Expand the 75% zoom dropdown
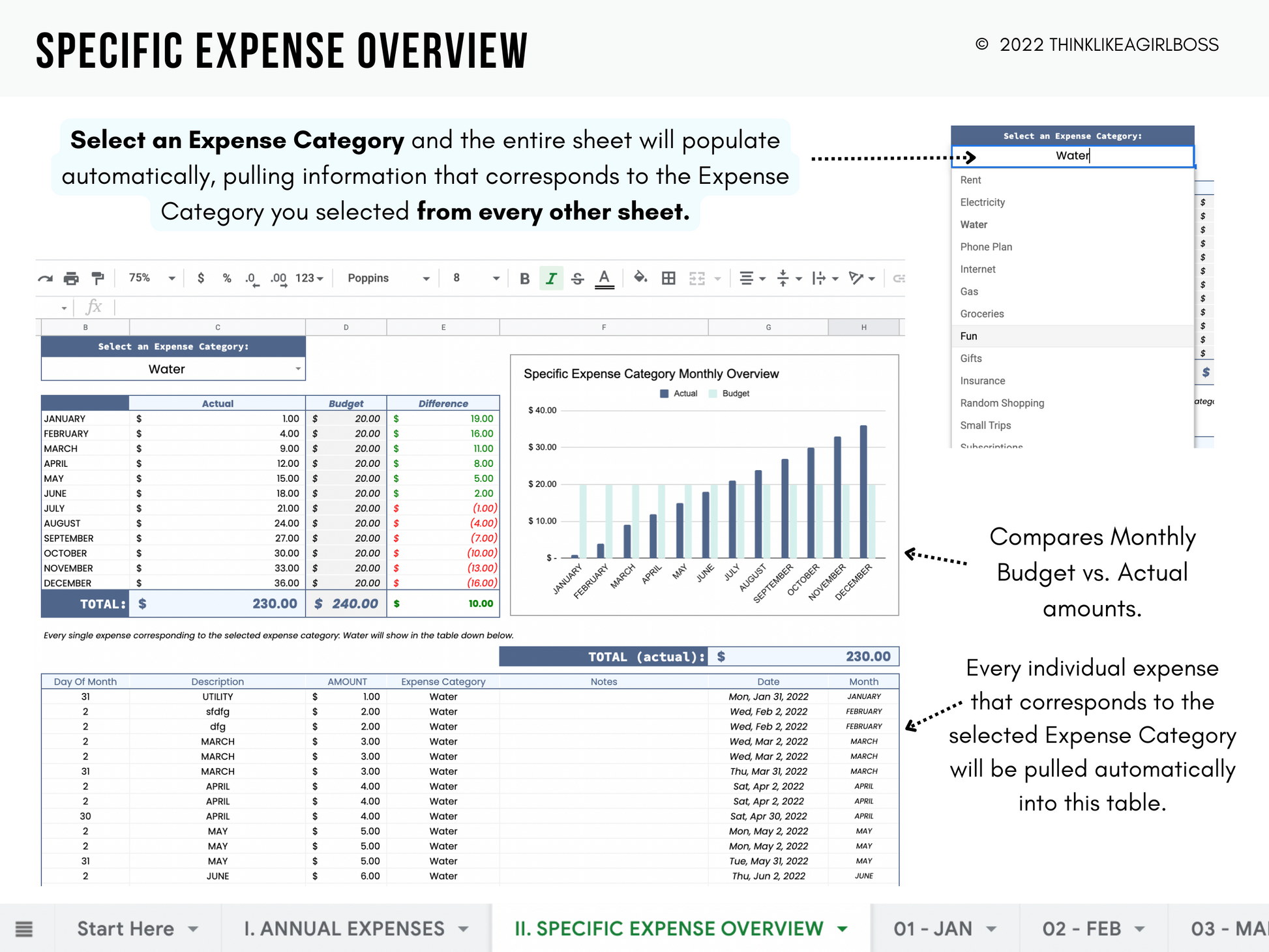Viewport: 1269px width, 952px height. 152,278
